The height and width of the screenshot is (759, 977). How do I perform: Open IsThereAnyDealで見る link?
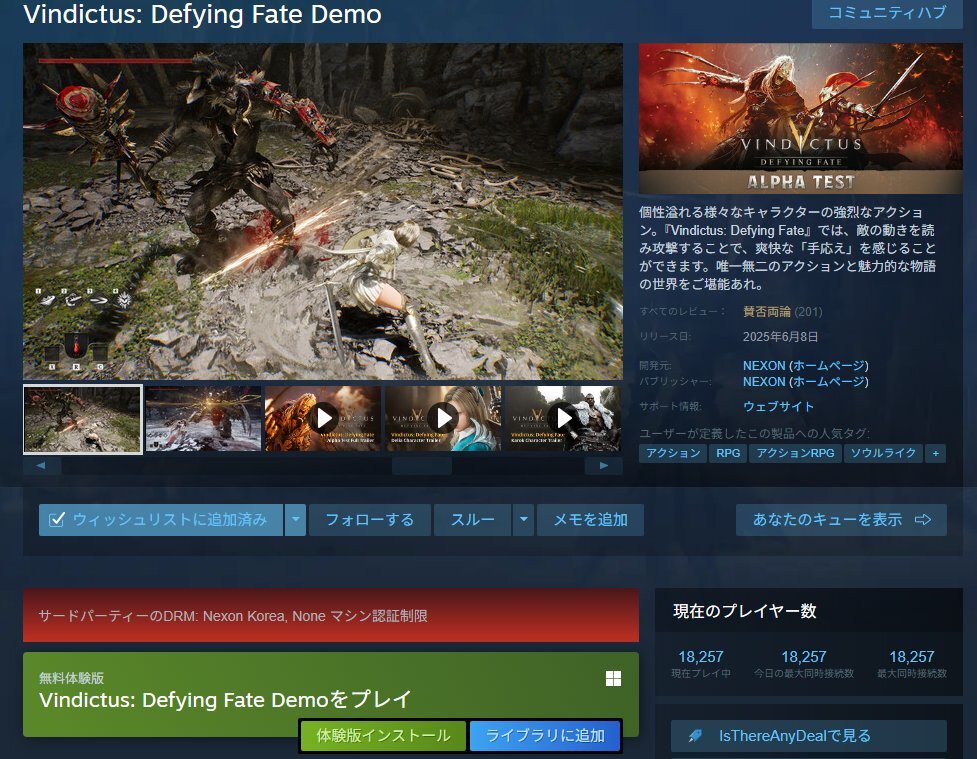point(809,736)
